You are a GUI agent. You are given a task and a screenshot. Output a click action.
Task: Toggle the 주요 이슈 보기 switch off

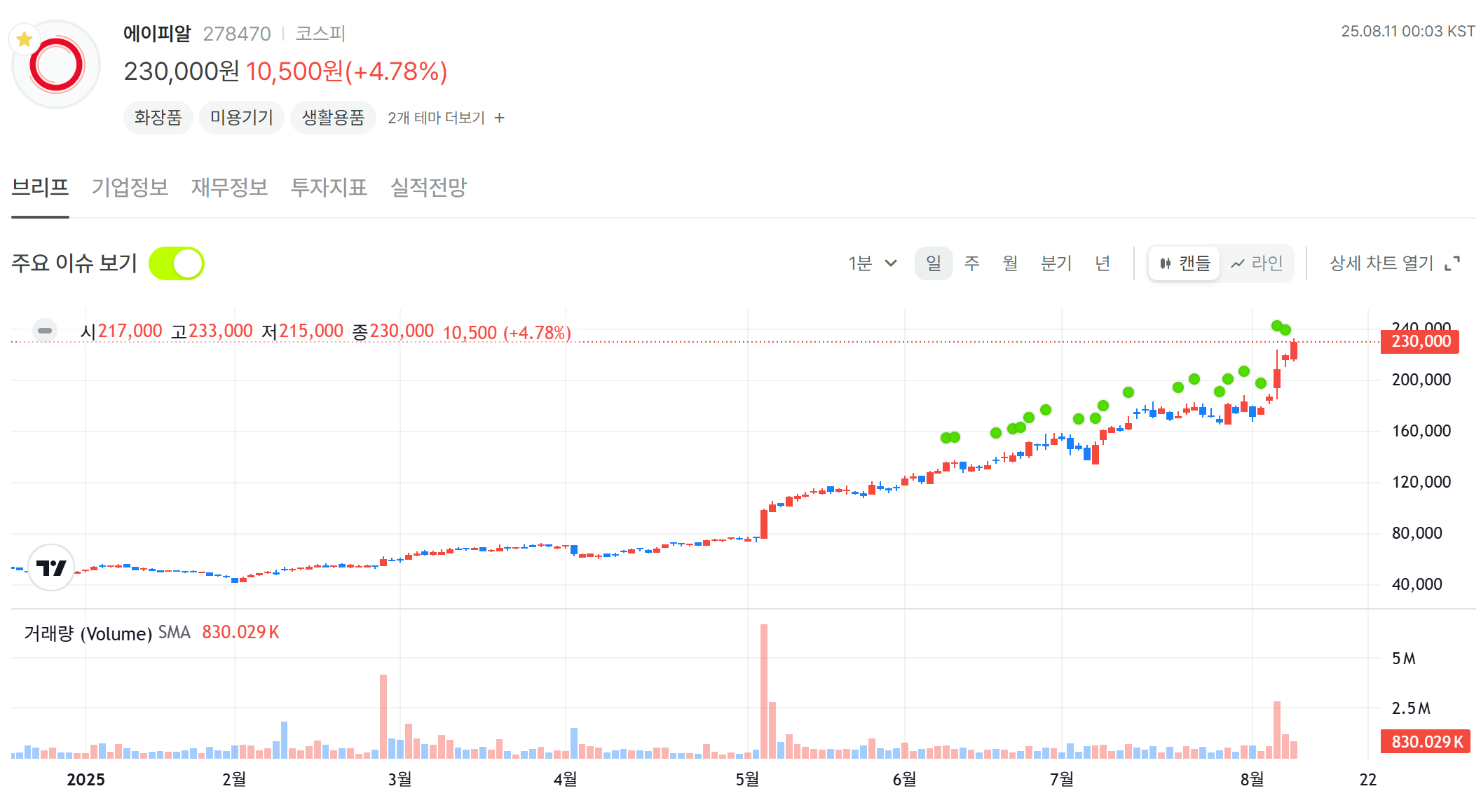pyautogui.click(x=177, y=263)
